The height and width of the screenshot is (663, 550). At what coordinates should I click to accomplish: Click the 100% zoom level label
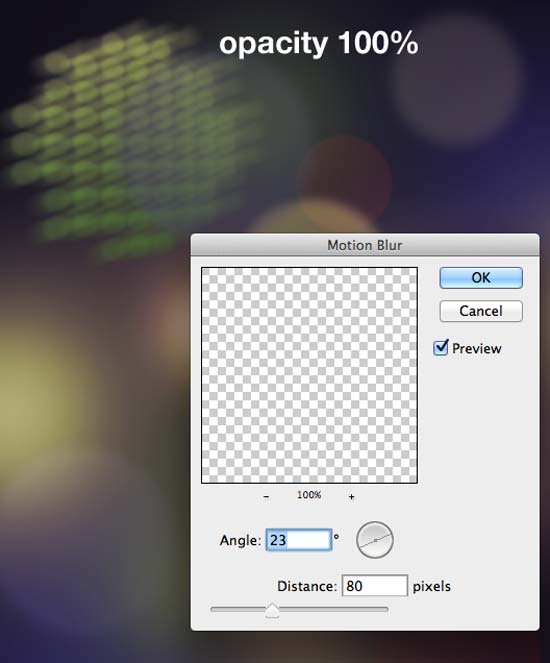(309, 495)
